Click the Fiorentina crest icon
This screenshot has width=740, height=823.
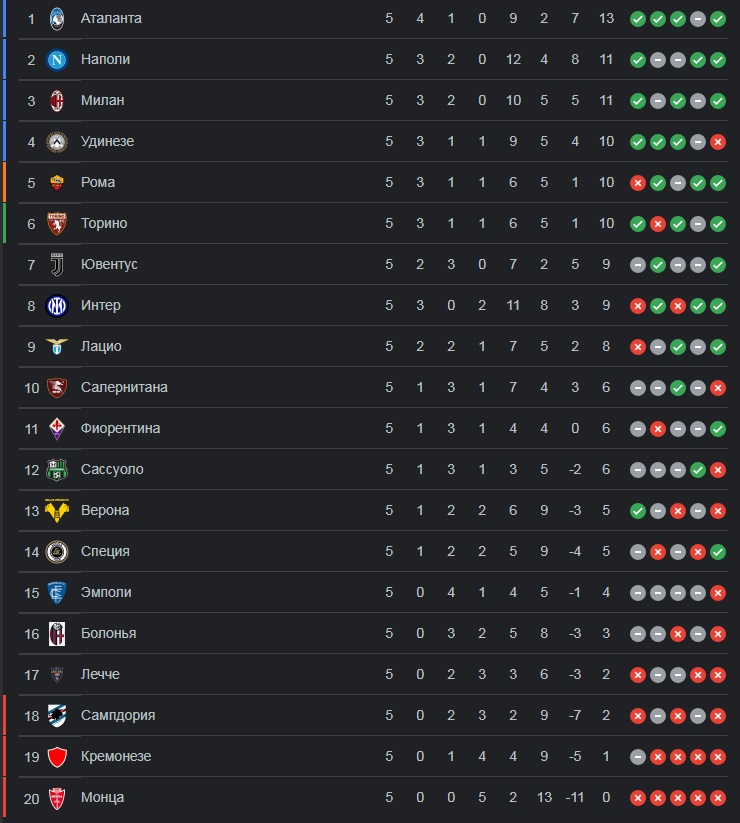(57, 429)
